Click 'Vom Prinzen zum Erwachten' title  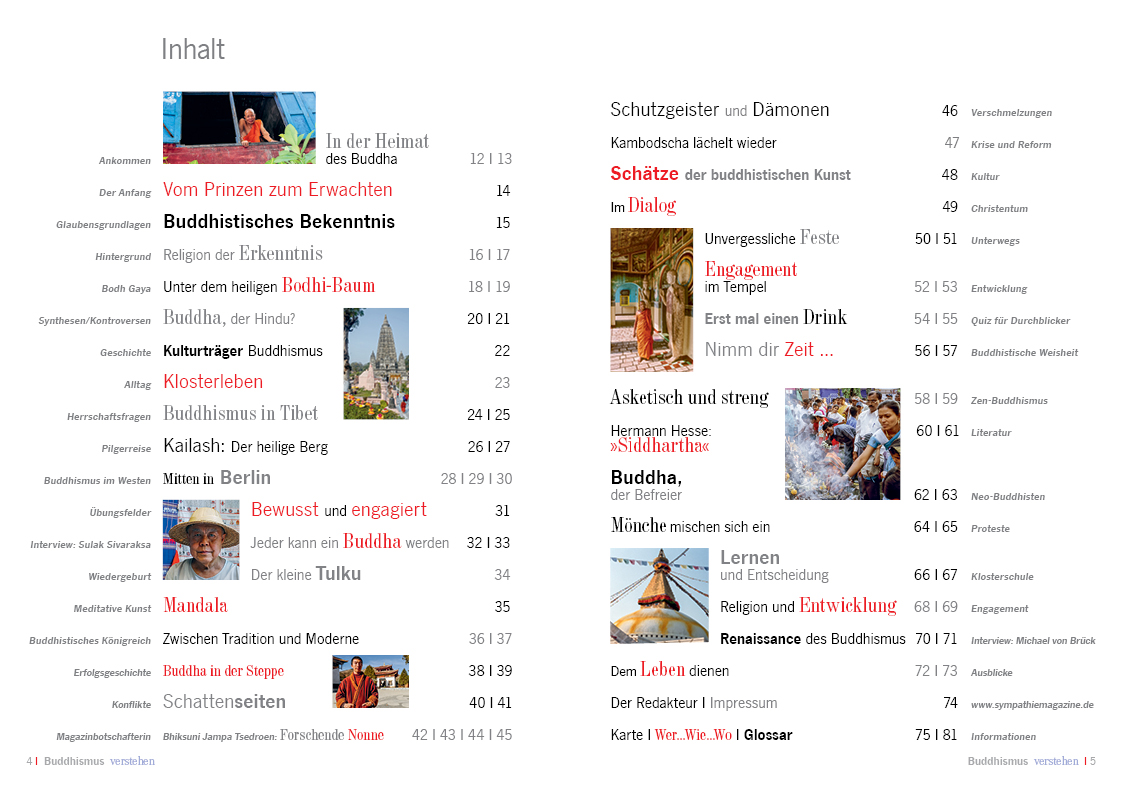point(278,190)
